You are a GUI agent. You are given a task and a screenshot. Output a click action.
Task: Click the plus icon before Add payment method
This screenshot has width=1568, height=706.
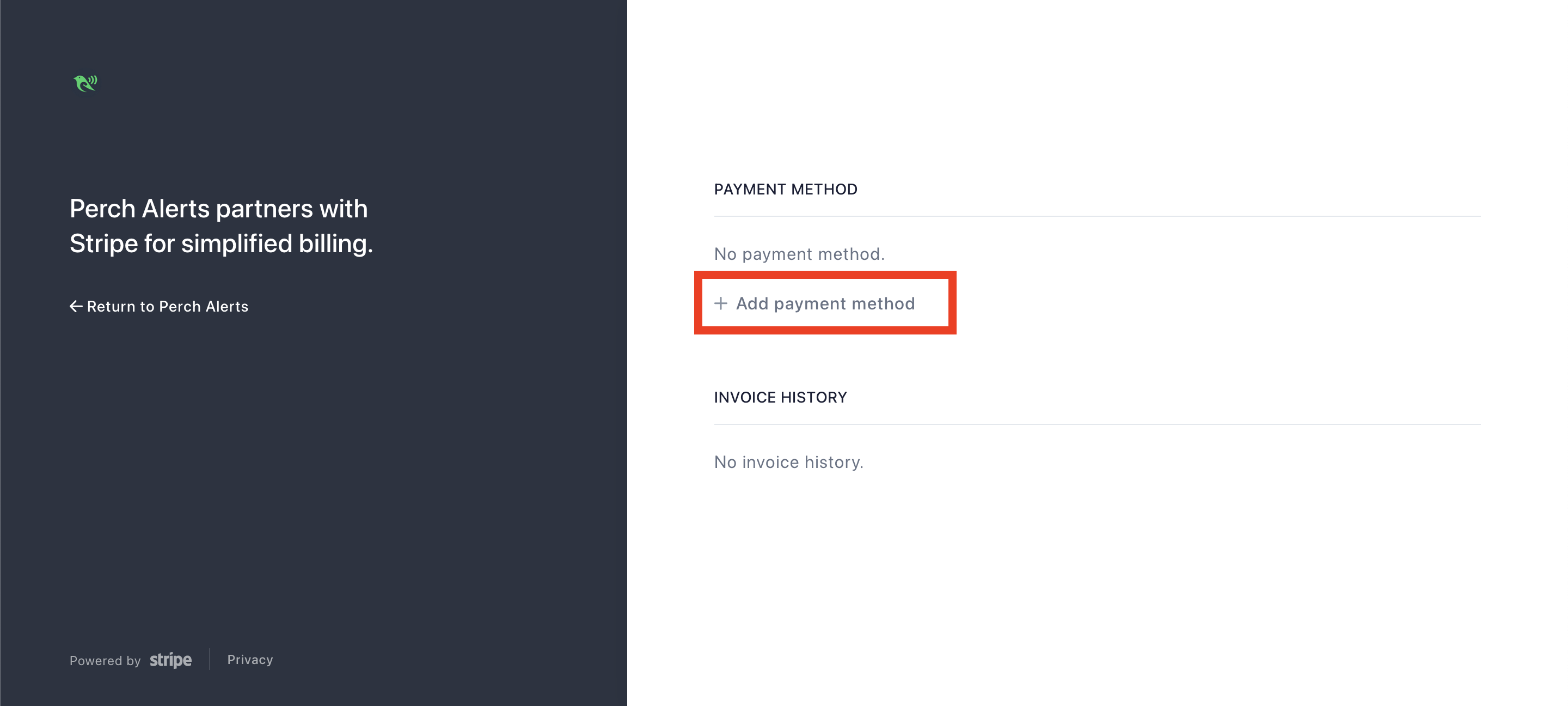pyautogui.click(x=721, y=303)
